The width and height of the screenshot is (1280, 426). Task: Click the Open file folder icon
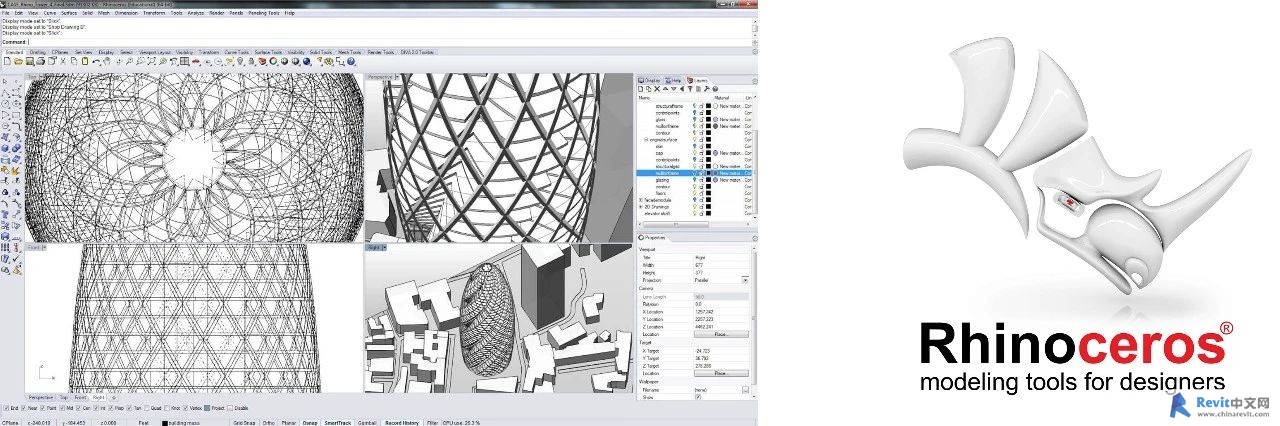18,61
